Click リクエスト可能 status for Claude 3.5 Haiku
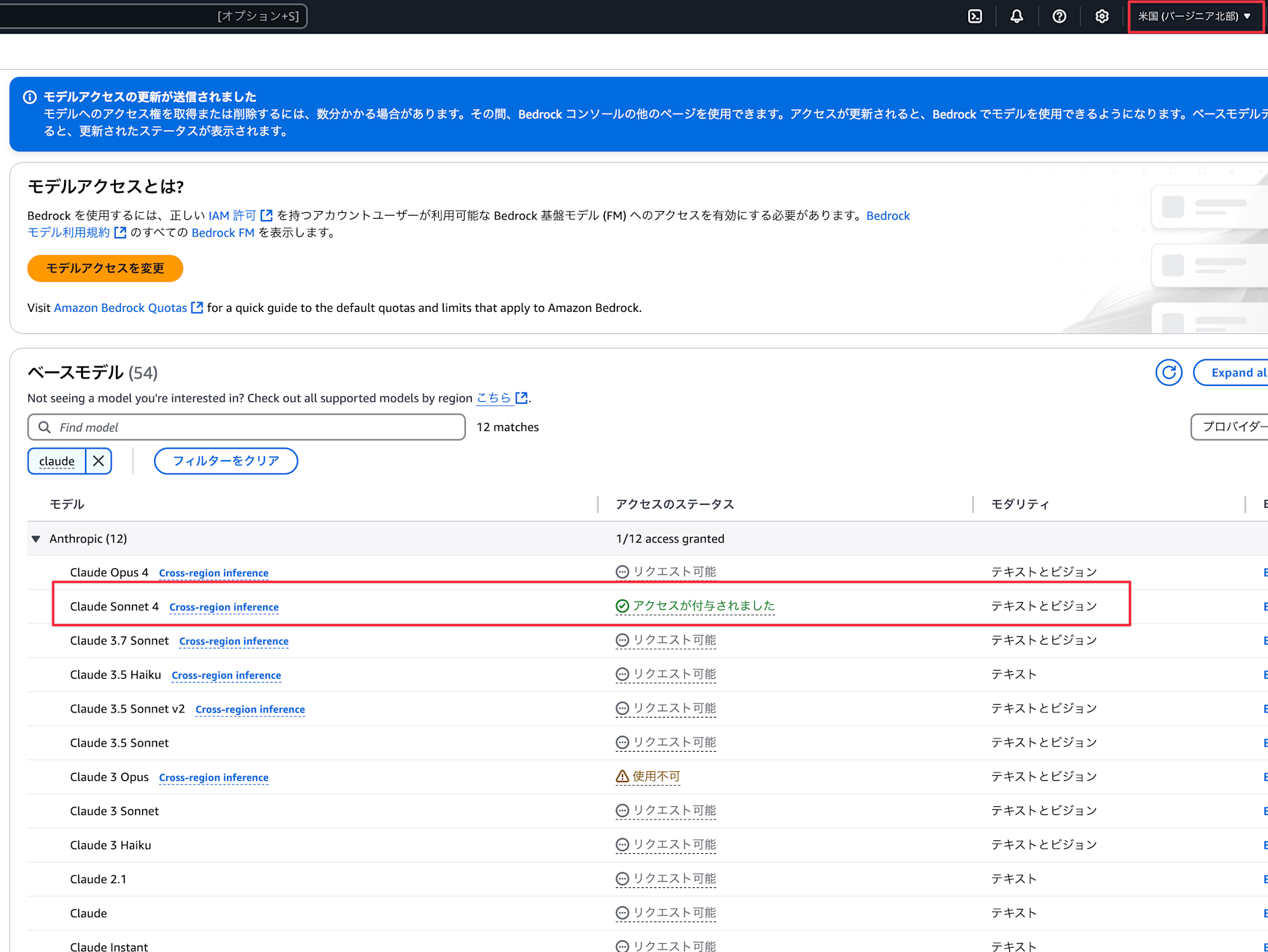The image size is (1268, 952). coord(666,674)
